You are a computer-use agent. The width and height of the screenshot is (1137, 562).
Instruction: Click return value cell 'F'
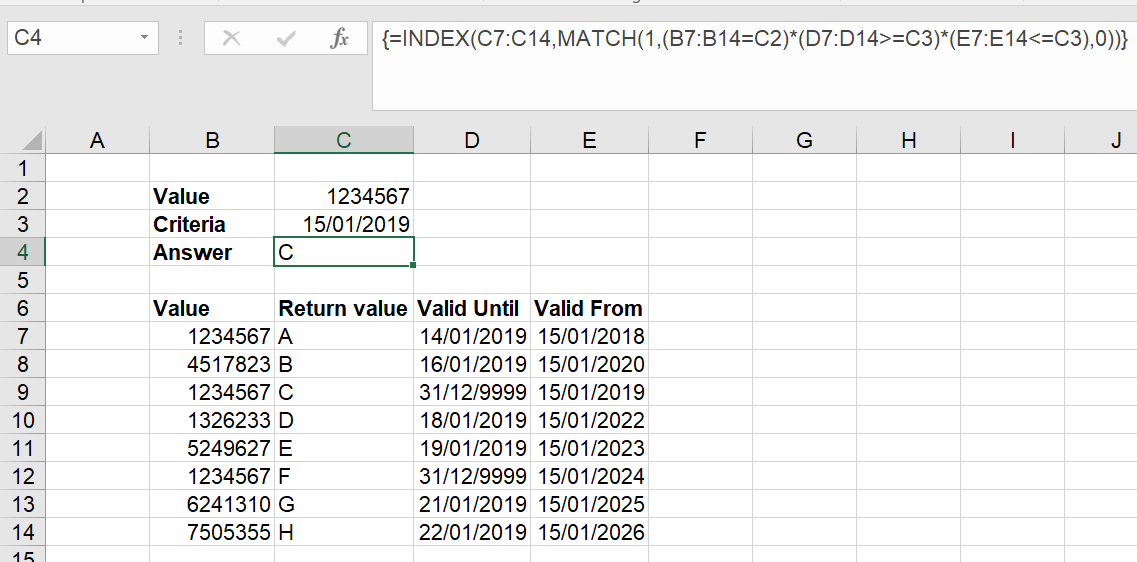344,476
